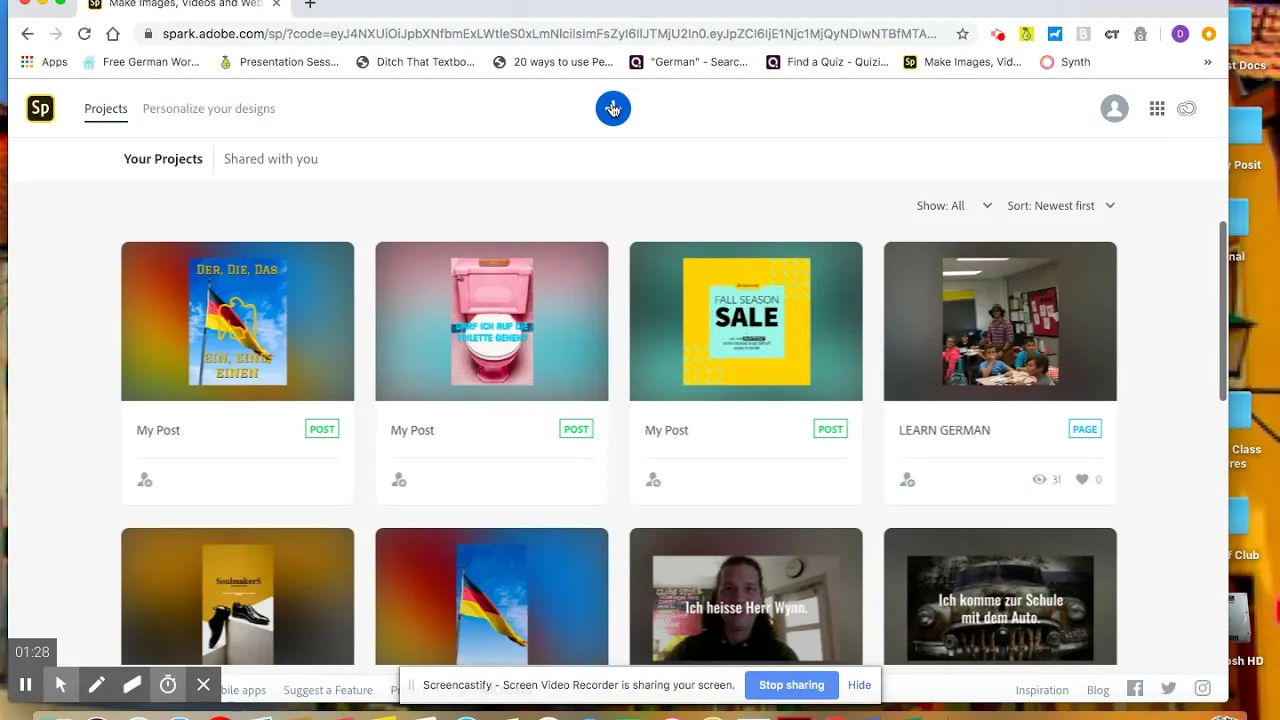Image resolution: width=1280 pixels, height=720 pixels.
Task: Click the blue plus create button
Action: [x=613, y=108]
